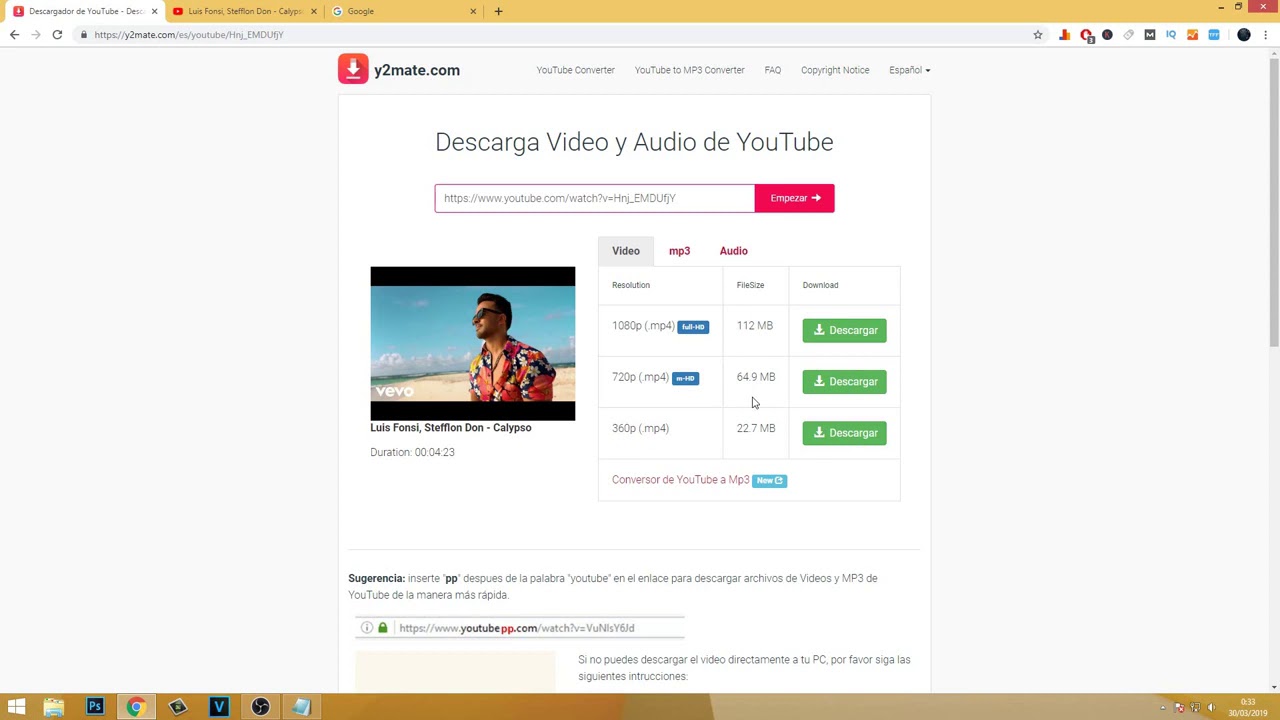Open YouTube to MP3 Converter nav link
The image size is (1280, 720).
click(689, 70)
